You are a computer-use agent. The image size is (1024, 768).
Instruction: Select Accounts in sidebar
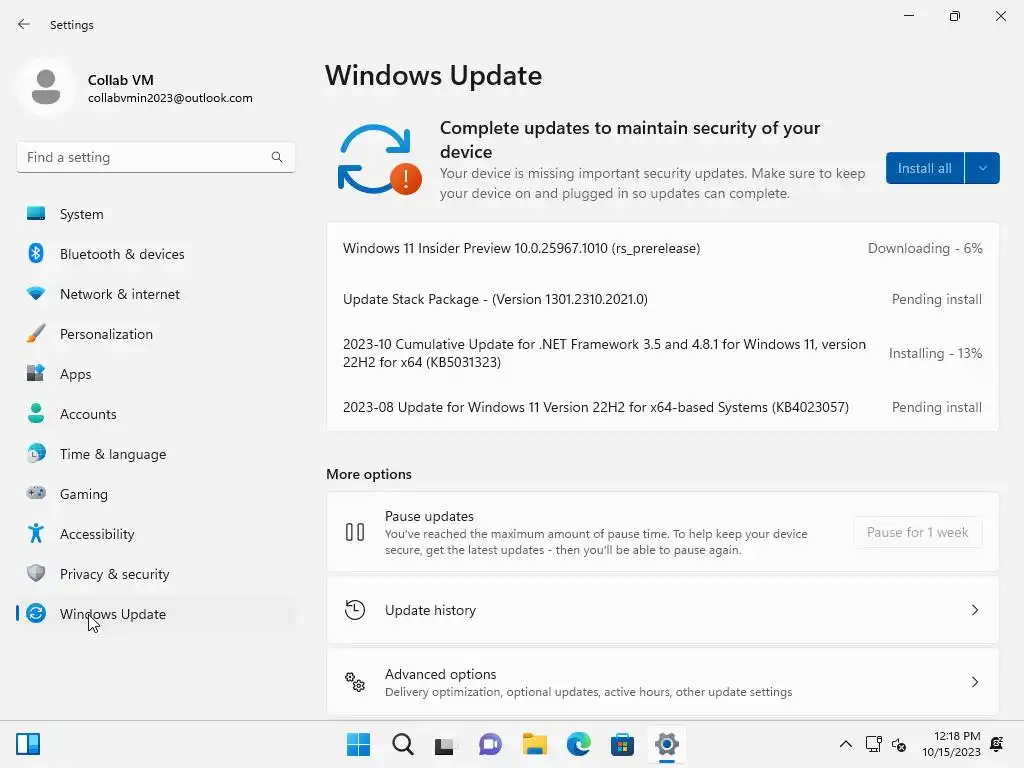coord(155,413)
